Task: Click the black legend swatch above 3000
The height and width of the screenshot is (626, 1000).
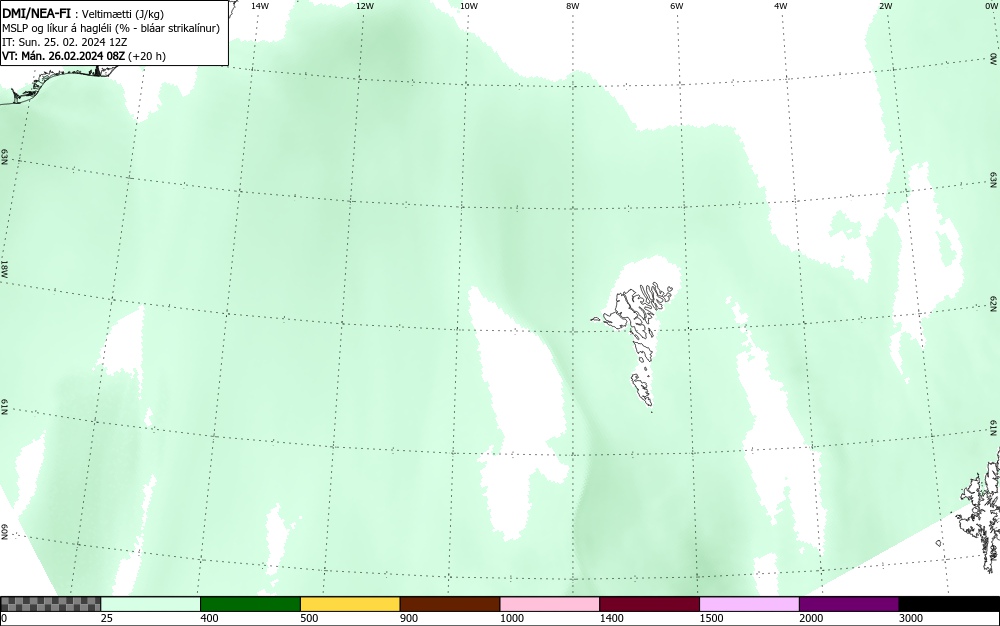Action: (x=949, y=604)
